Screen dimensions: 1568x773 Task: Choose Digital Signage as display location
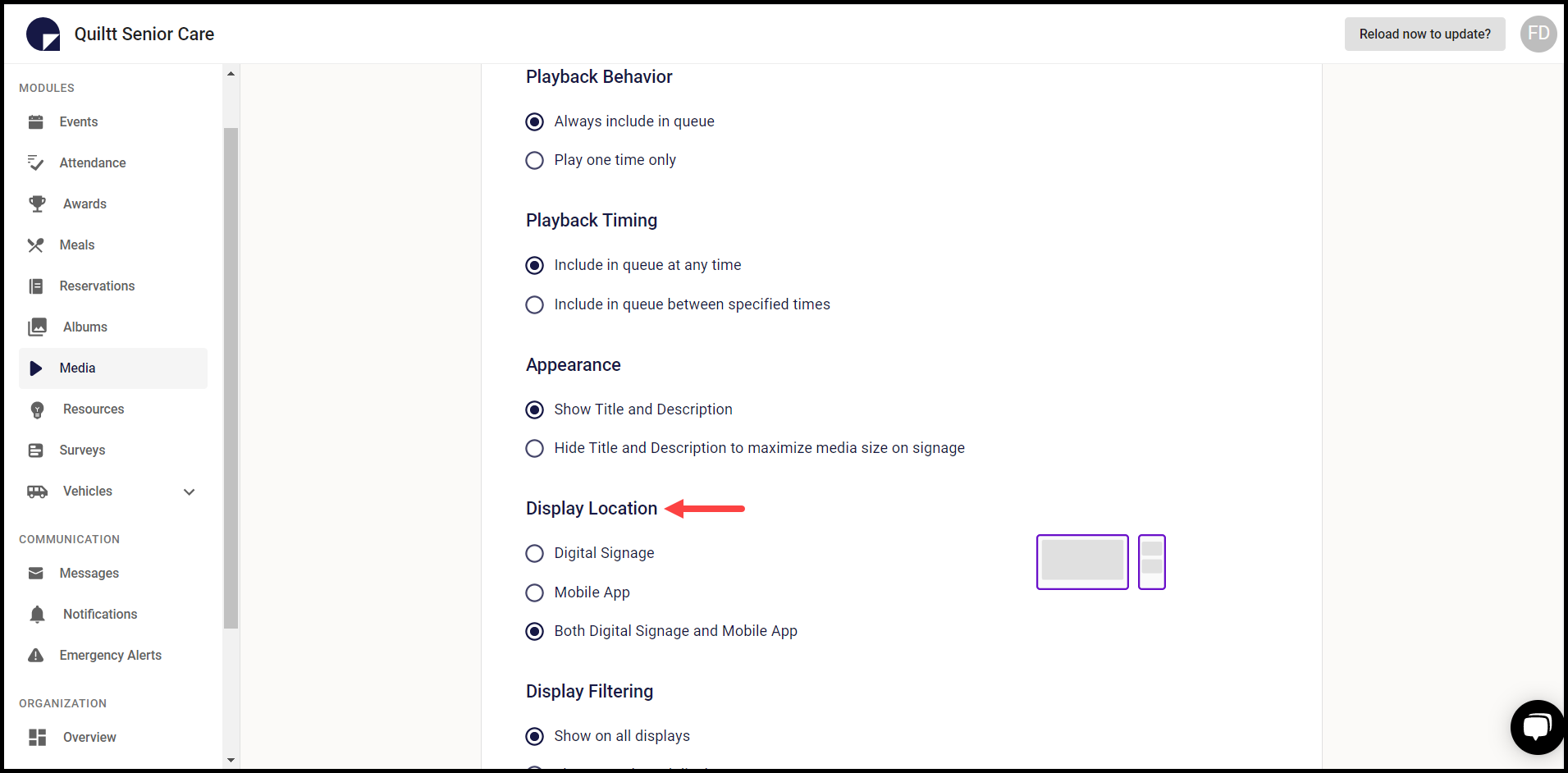click(x=534, y=553)
